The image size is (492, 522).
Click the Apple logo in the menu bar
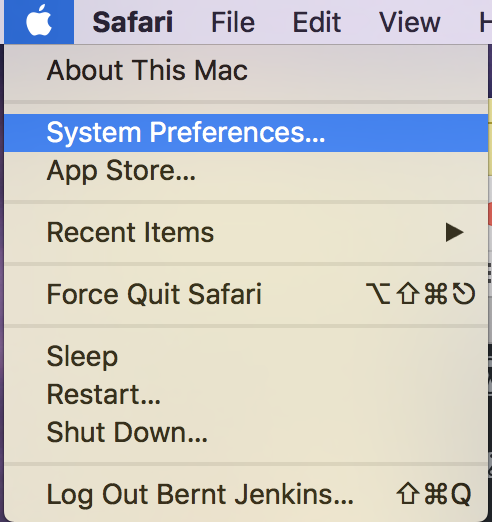coord(39,22)
